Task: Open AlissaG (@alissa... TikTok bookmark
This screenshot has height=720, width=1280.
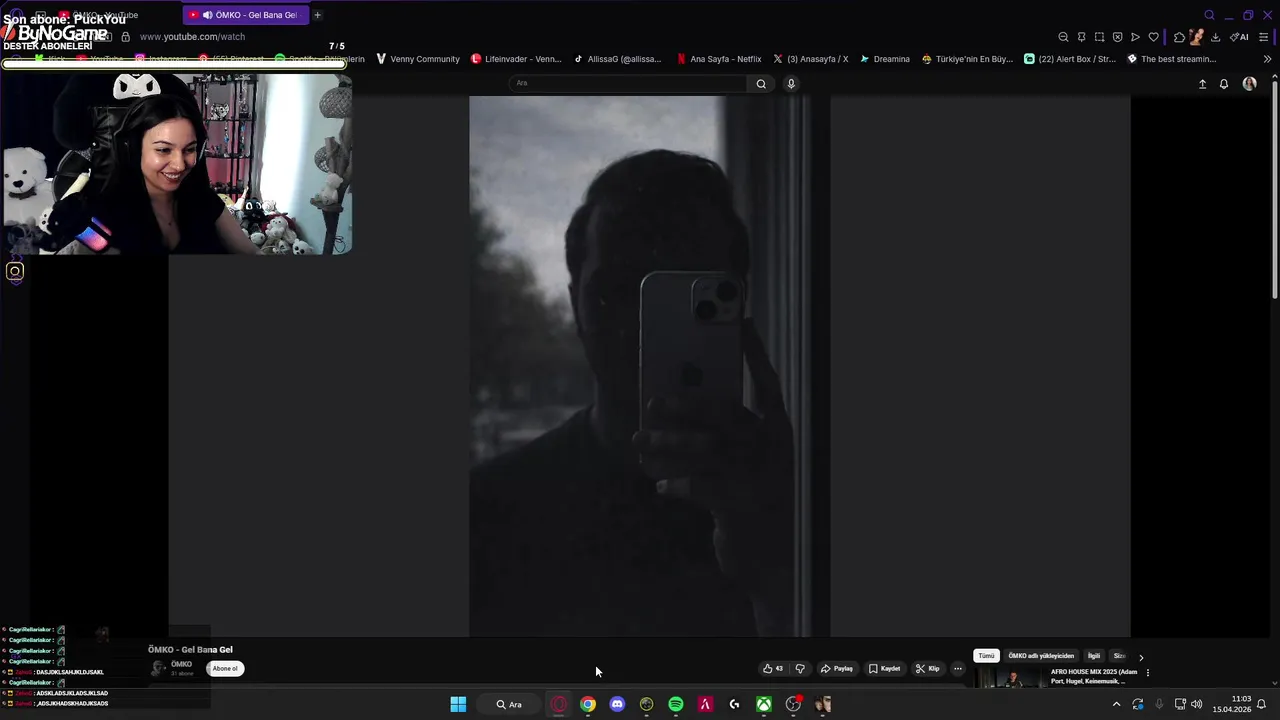Action: tap(617, 59)
